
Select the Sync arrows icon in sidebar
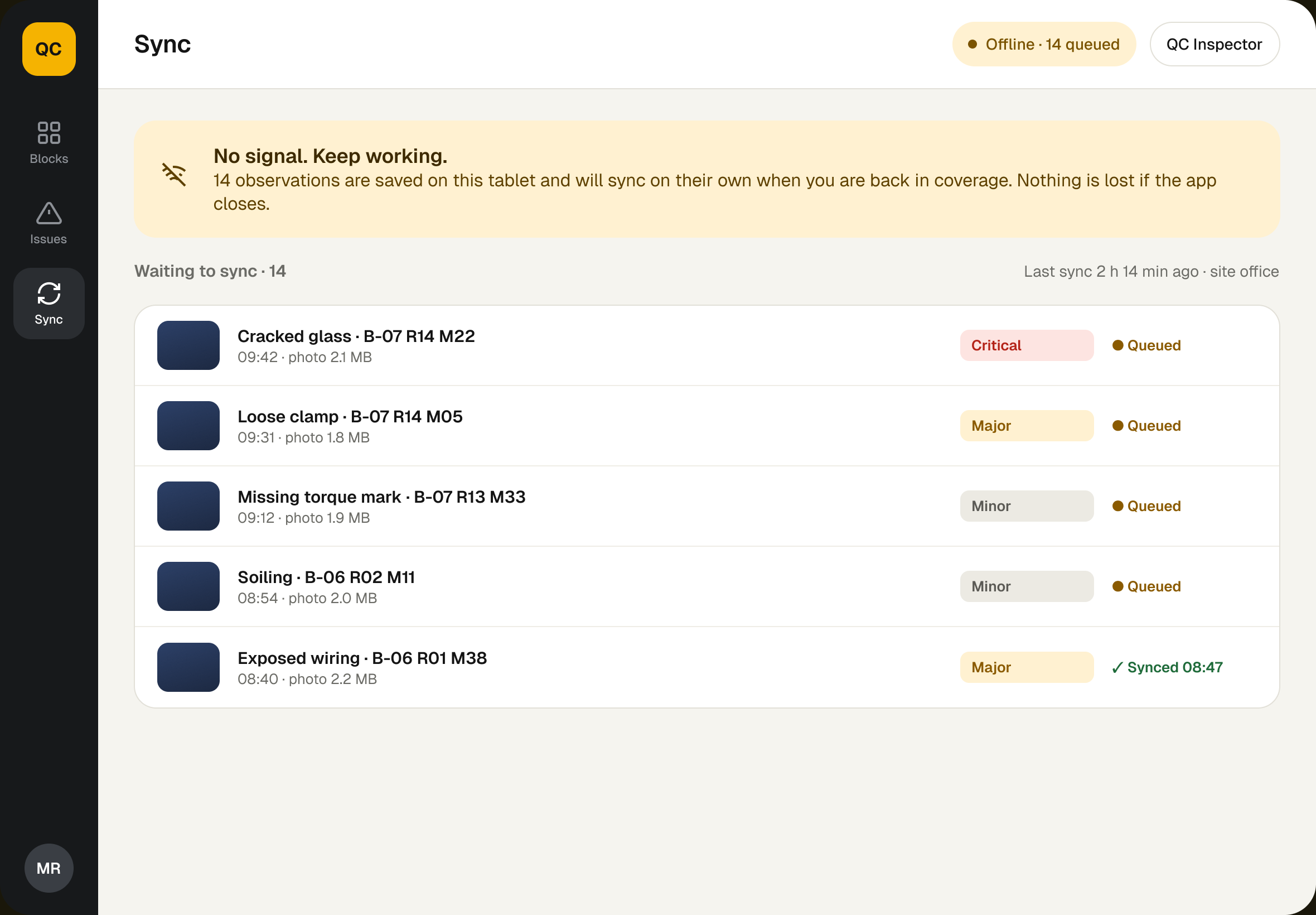(49, 293)
